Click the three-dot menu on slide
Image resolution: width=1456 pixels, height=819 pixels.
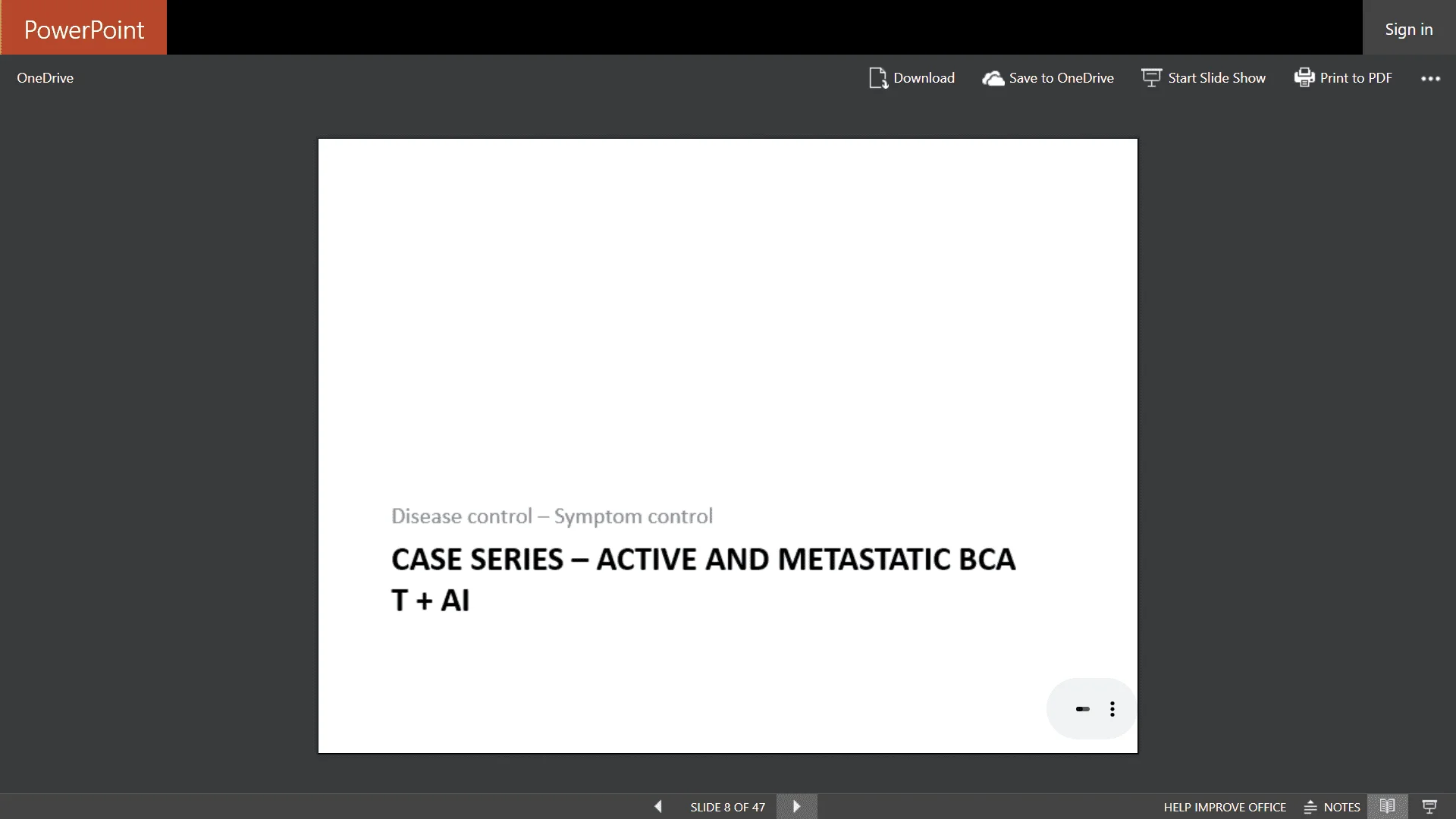click(x=1112, y=709)
